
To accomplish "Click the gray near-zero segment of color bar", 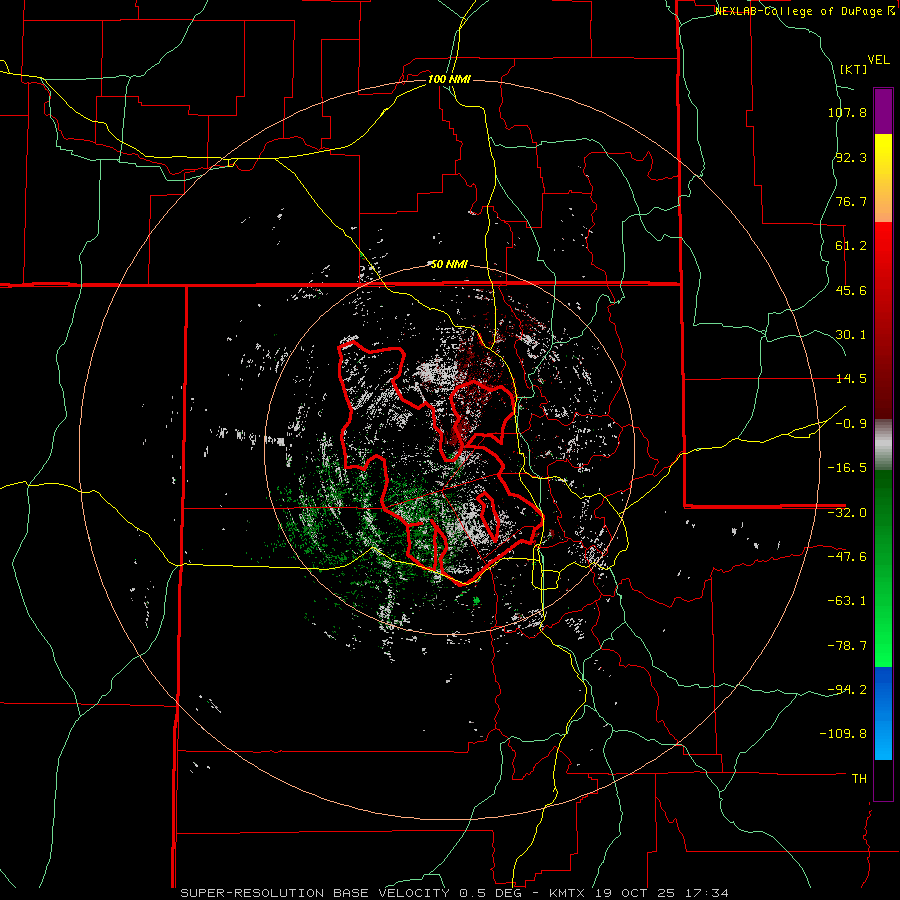I will 883,445.
